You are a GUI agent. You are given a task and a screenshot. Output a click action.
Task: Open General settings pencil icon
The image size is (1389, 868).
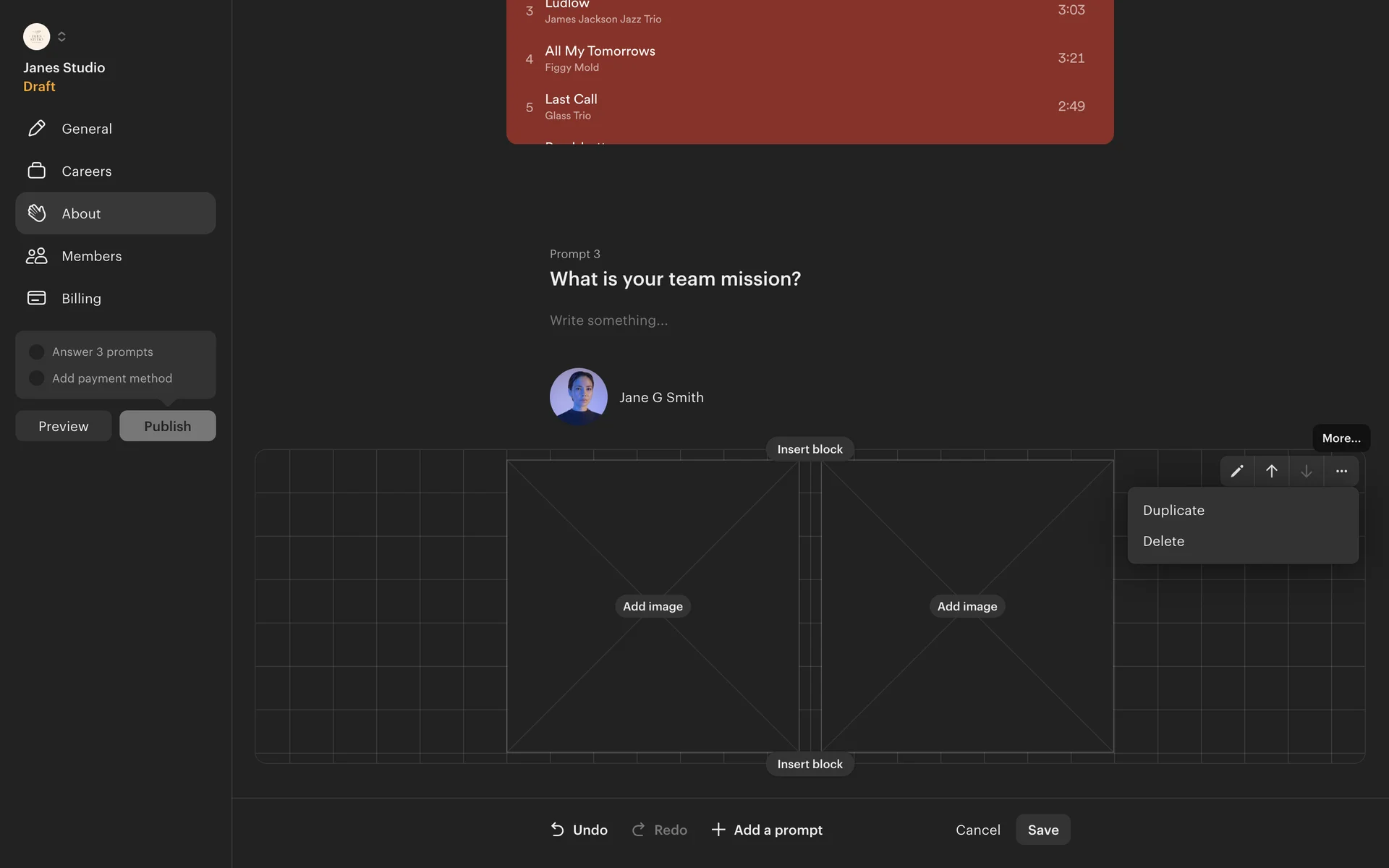[37, 129]
